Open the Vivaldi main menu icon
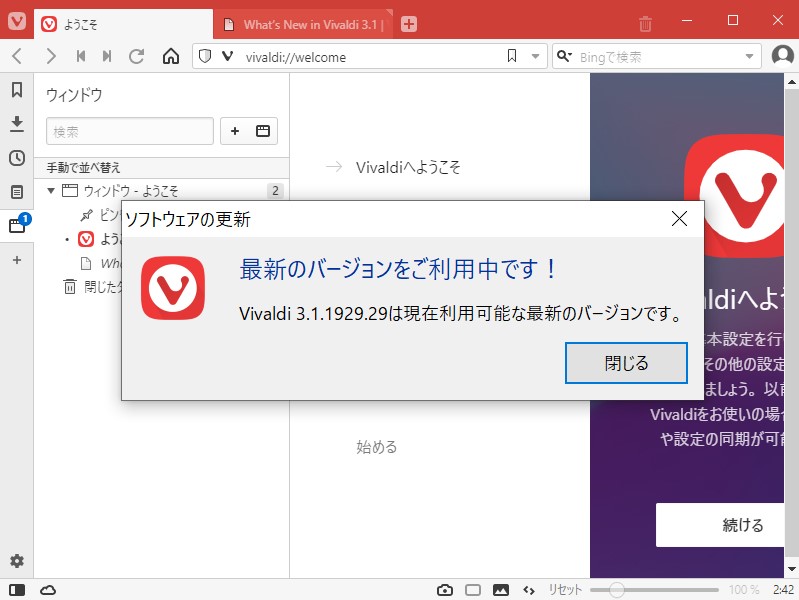 click(x=17, y=21)
